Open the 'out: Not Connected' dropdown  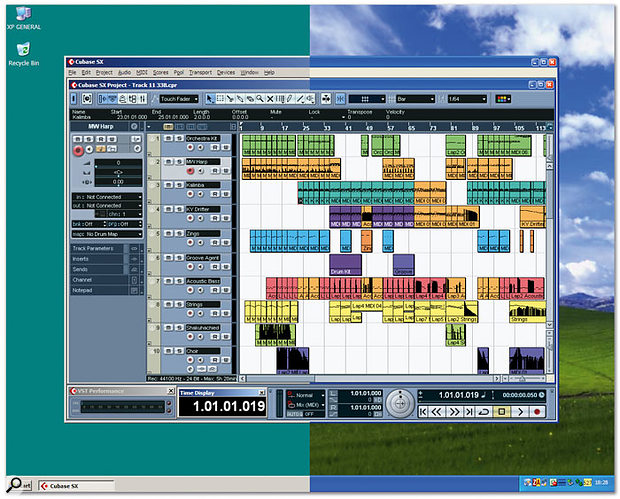(x=107, y=206)
